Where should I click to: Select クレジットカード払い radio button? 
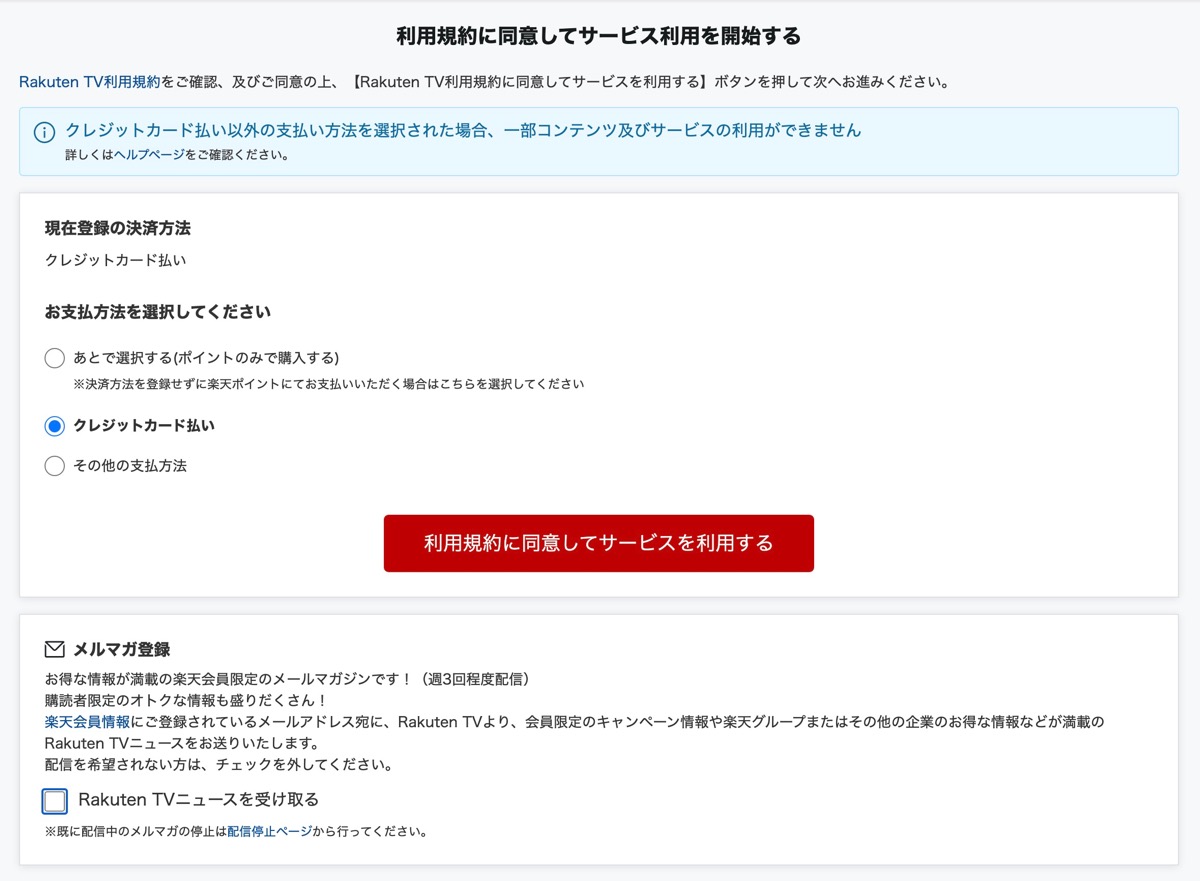point(55,426)
